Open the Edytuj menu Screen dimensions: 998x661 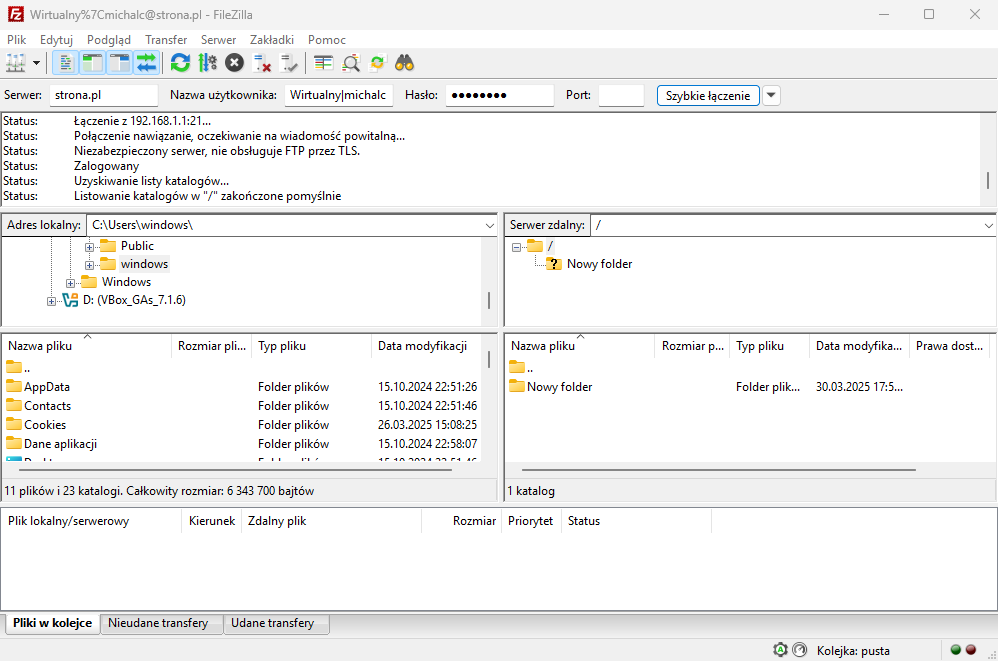coord(56,39)
